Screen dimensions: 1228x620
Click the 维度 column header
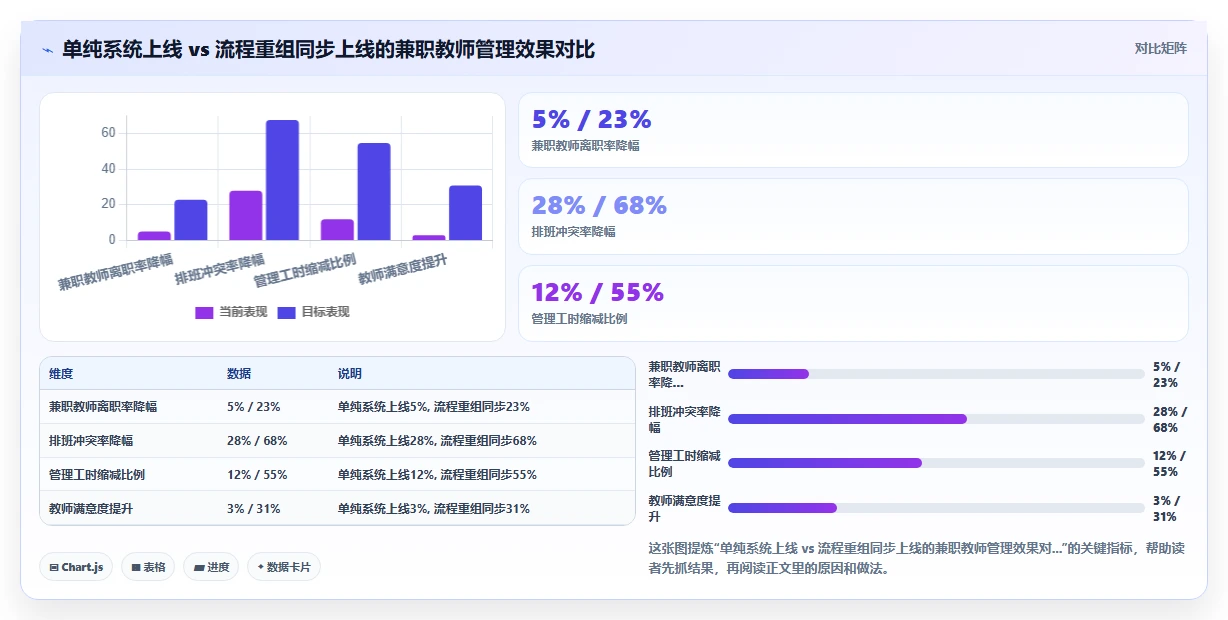pos(61,373)
